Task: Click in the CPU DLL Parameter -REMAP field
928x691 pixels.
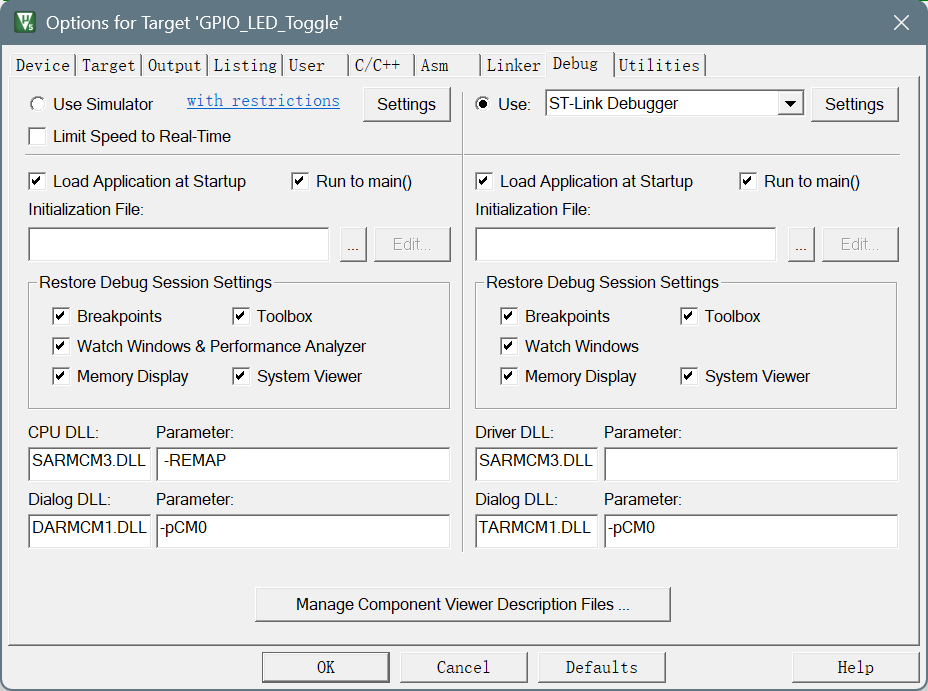Action: [303, 463]
